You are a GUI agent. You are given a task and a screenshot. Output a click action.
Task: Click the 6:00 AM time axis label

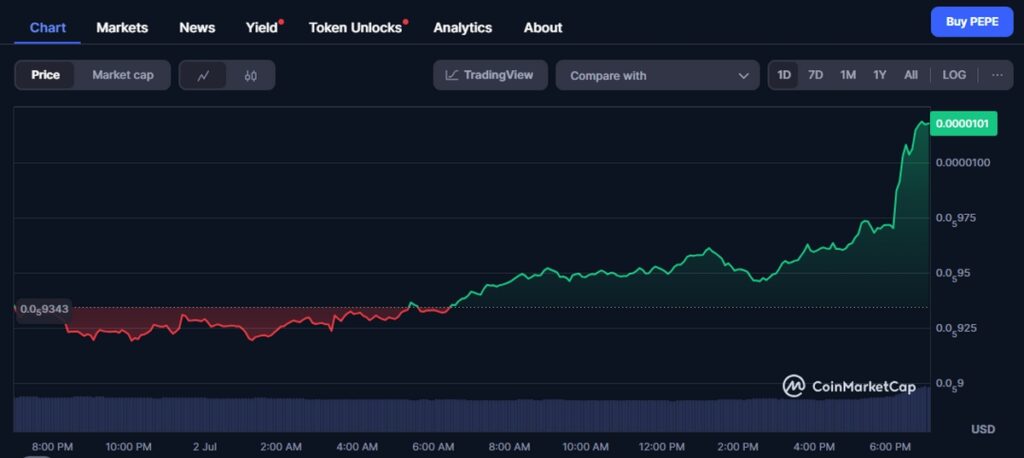point(433,447)
